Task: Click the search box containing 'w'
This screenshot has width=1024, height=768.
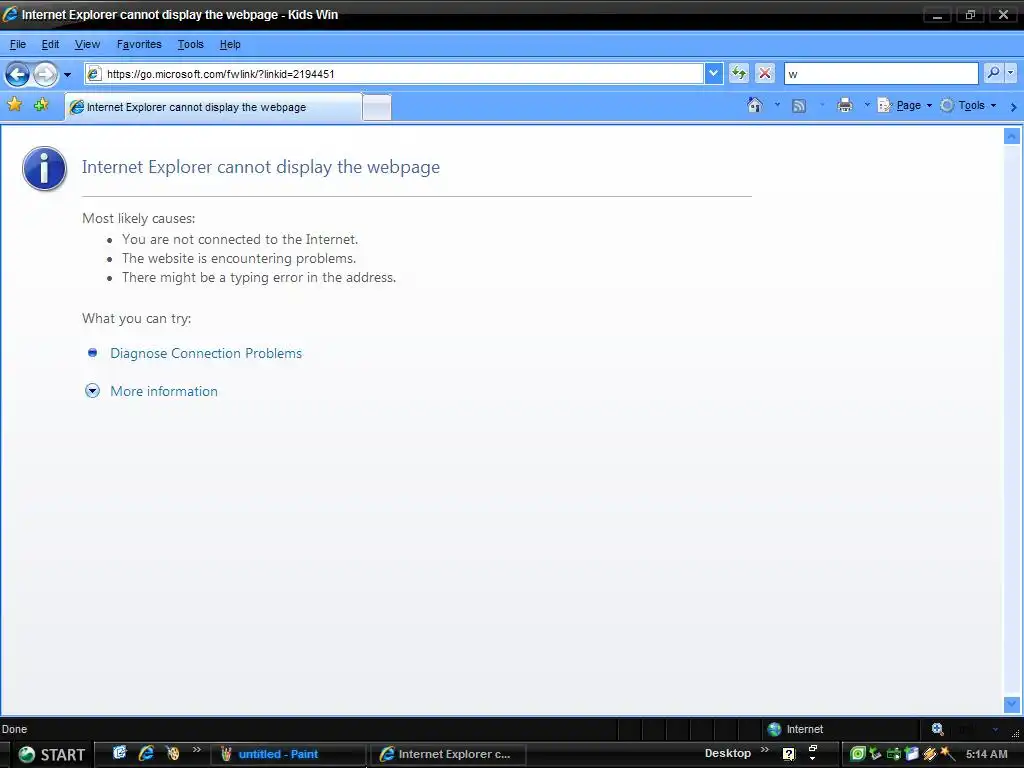Action: pos(881,74)
